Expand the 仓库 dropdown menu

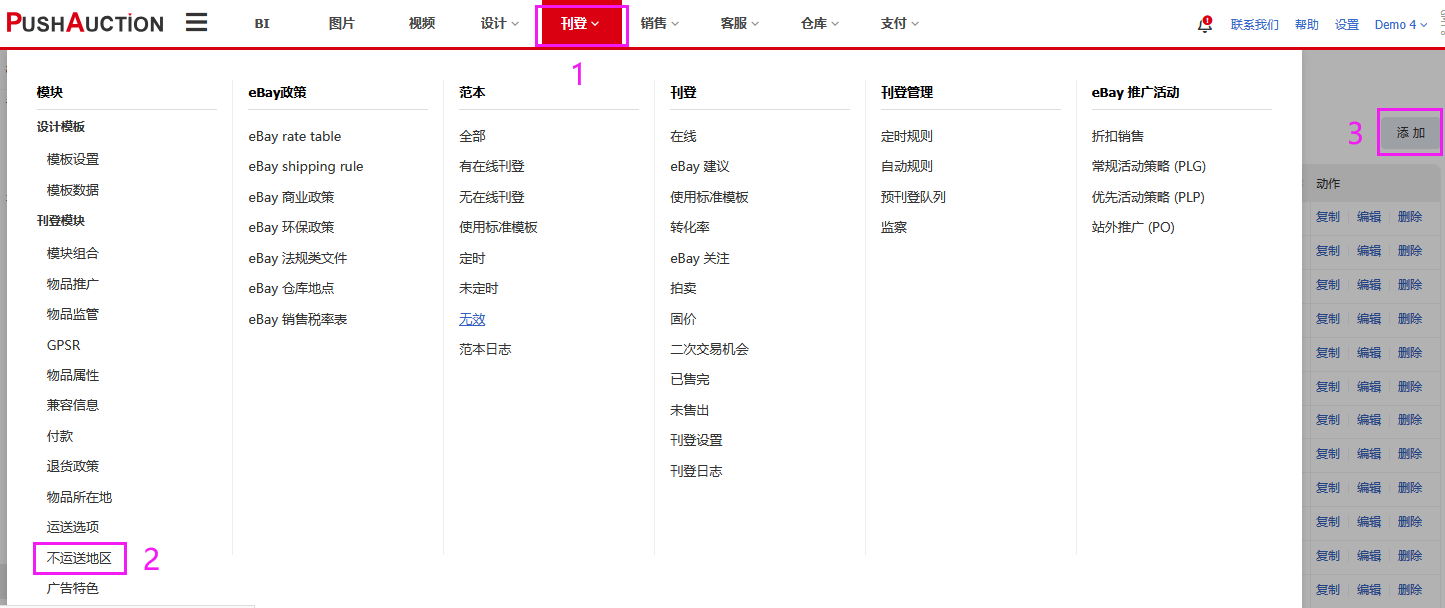pyautogui.click(x=820, y=24)
